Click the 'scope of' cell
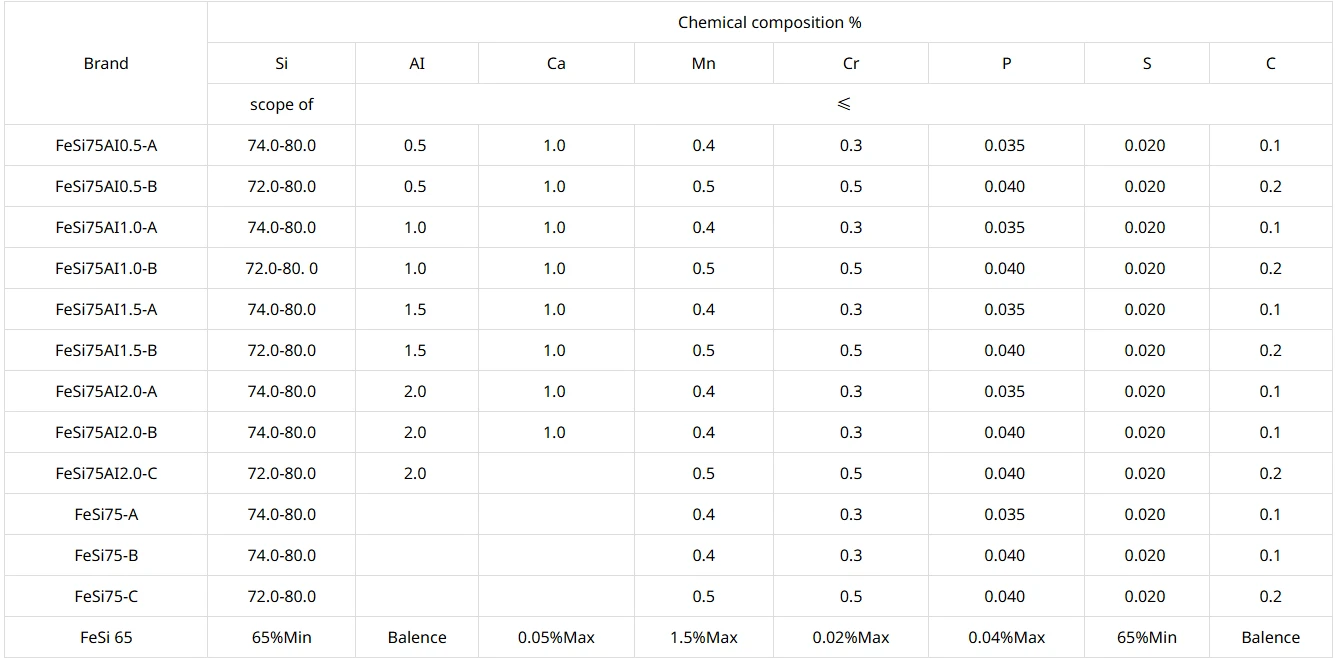The width and height of the screenshot is (1335, 658). click(x=281, y=104)
